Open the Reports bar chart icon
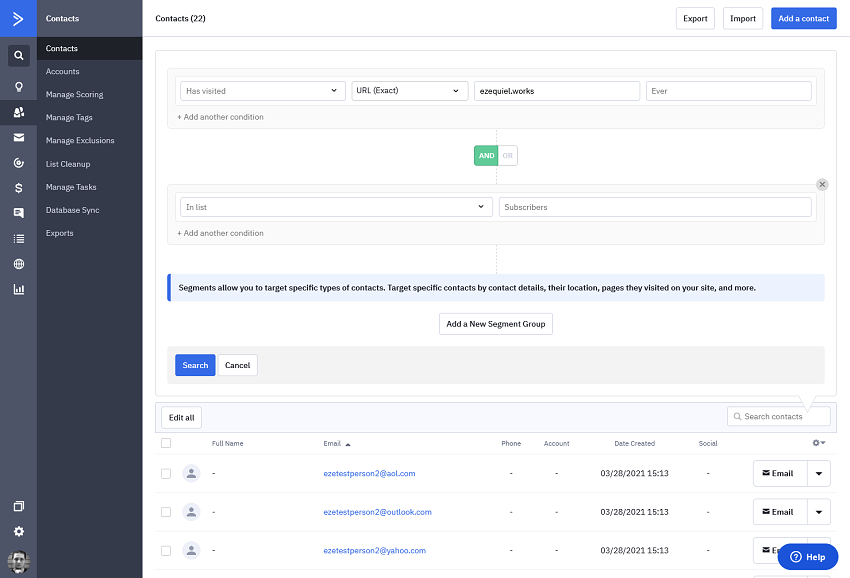Viewport: 850px width, 578px height. [x=18, y=289]
